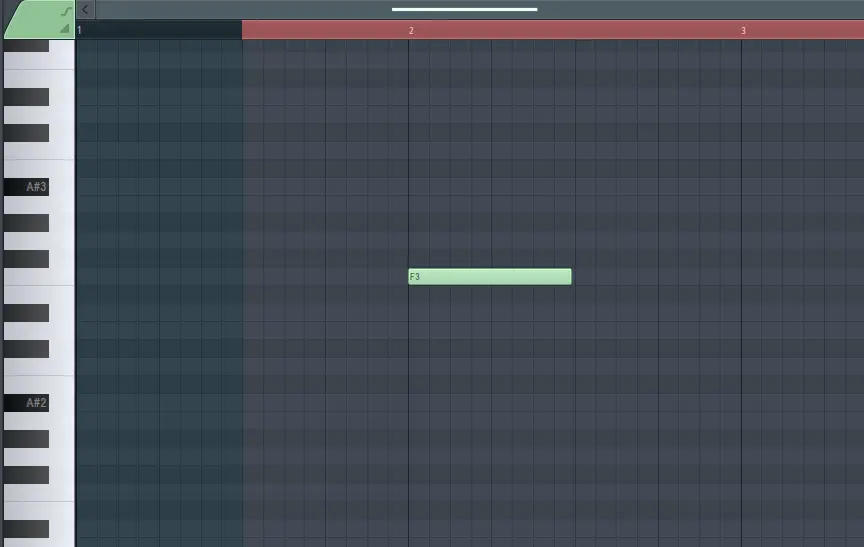
Task: Play the bottom-most D#2 black key
Action: tap(26, 529)
